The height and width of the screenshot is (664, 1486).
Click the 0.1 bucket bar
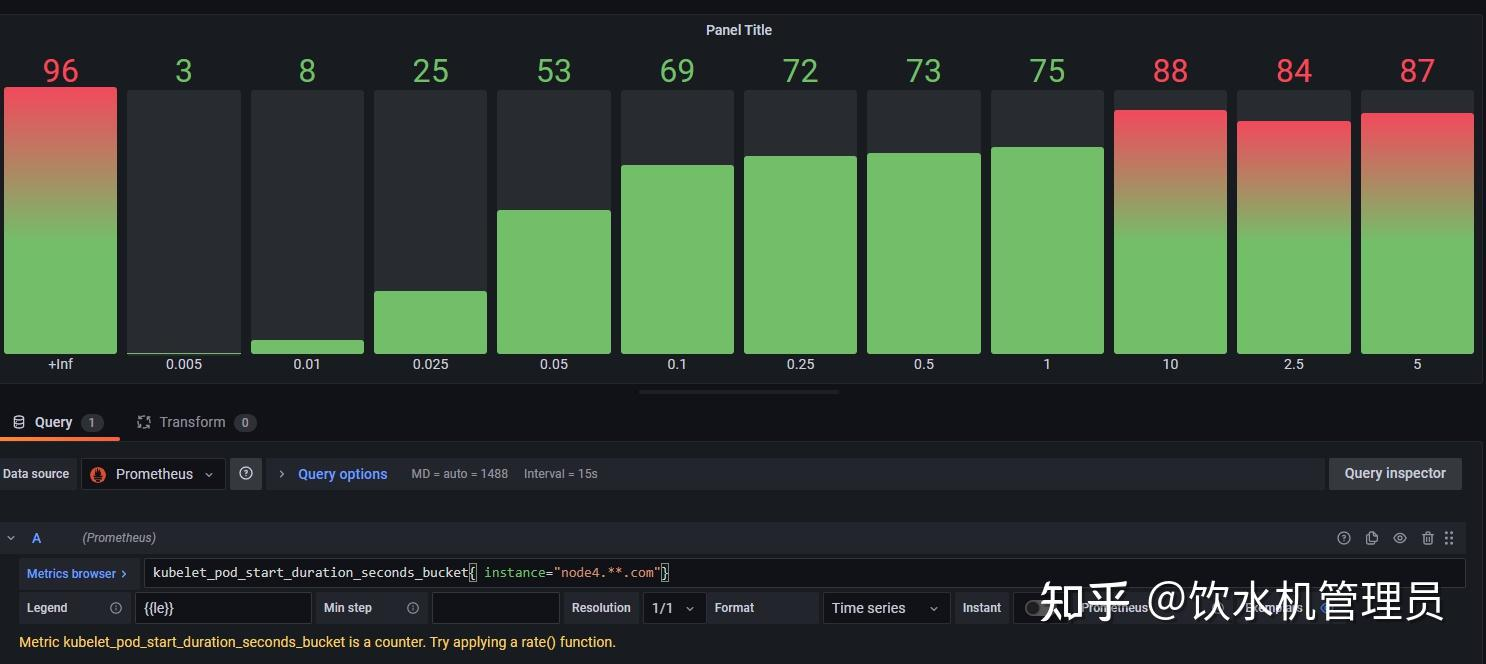(x=677, y=260)
